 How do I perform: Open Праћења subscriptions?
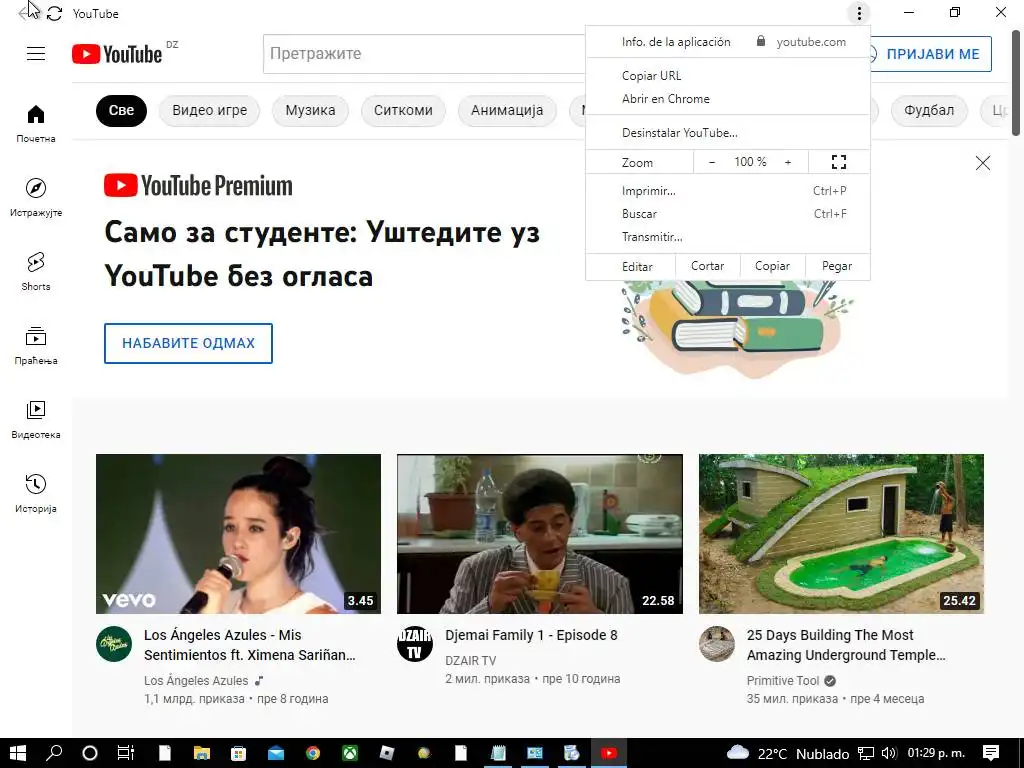point(36,345)
